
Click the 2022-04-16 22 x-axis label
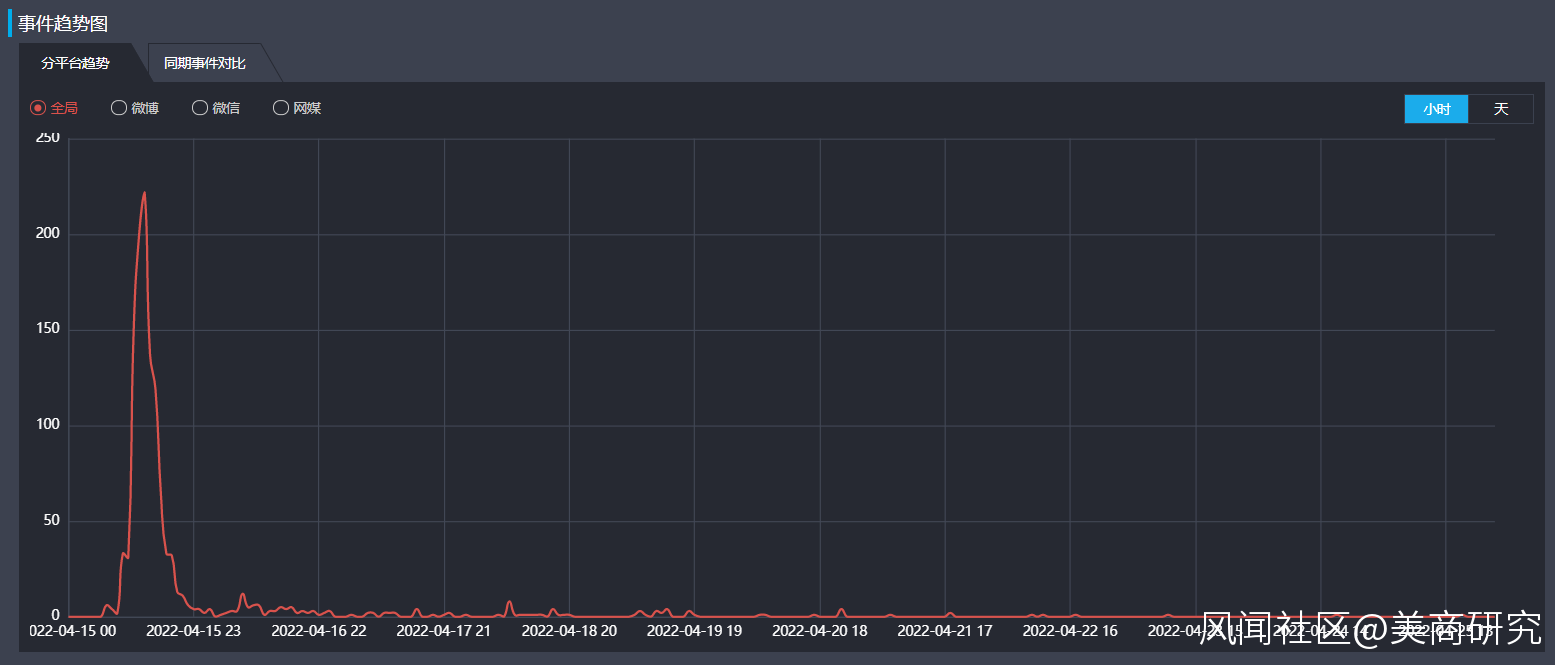tap(319, 631)
